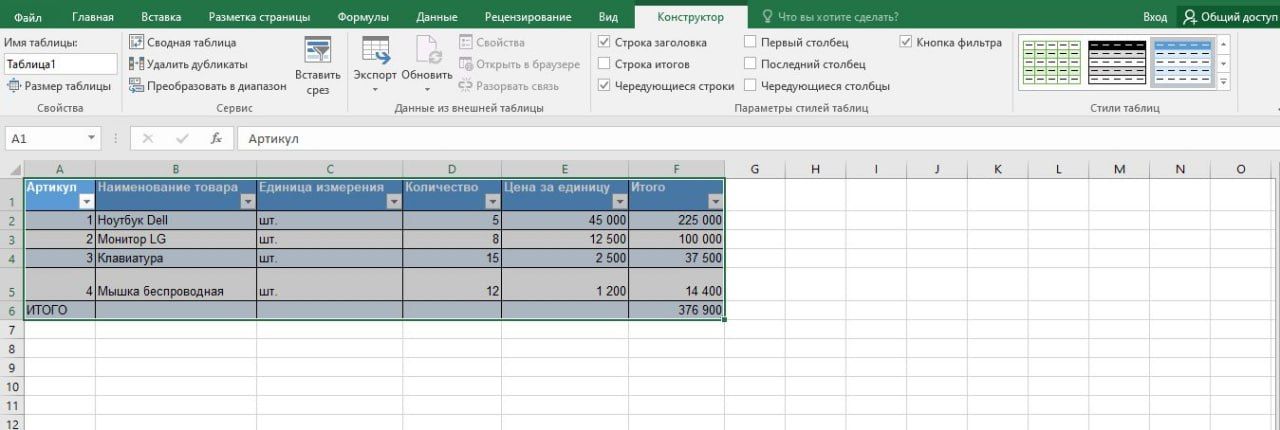1280x430 pixels.
Task: Click cell containing Мышка беспроводная
Action: point(176,284)
